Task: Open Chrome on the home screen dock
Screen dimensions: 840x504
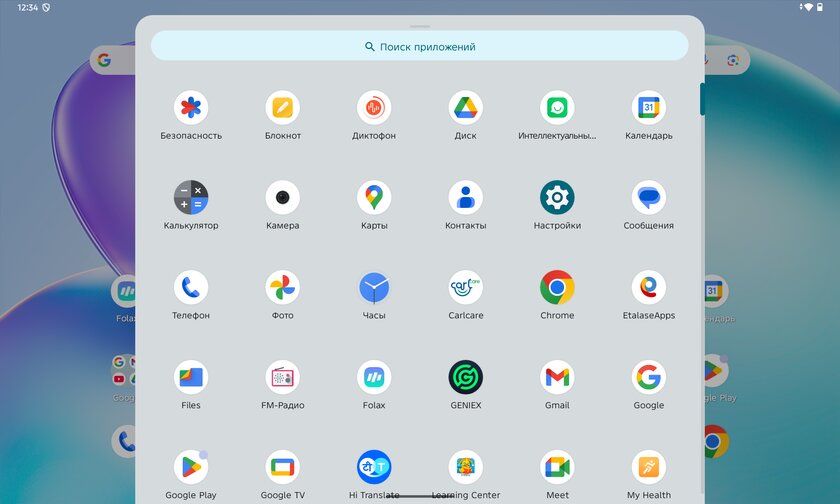Action: coord(716,442)
